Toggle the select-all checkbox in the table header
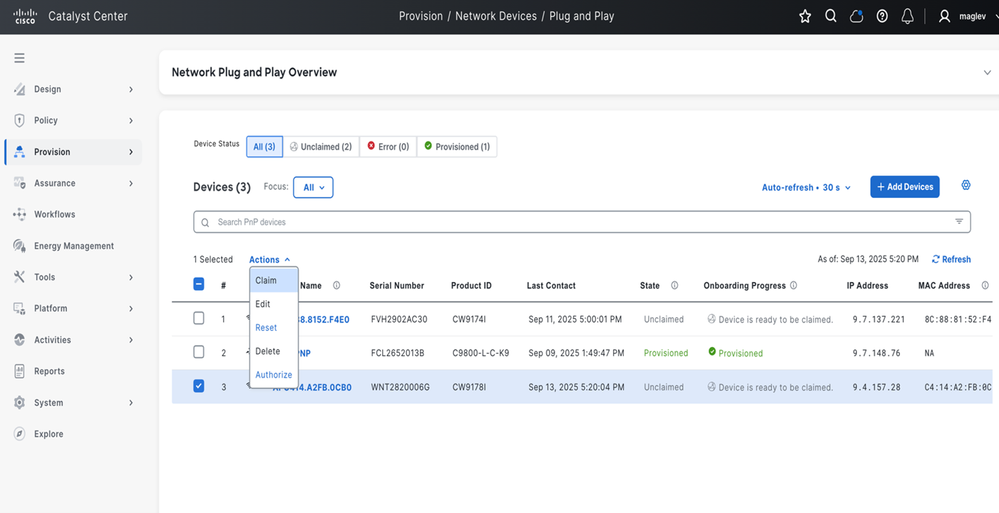Screen dimensions: 999x513 point(199,285)
